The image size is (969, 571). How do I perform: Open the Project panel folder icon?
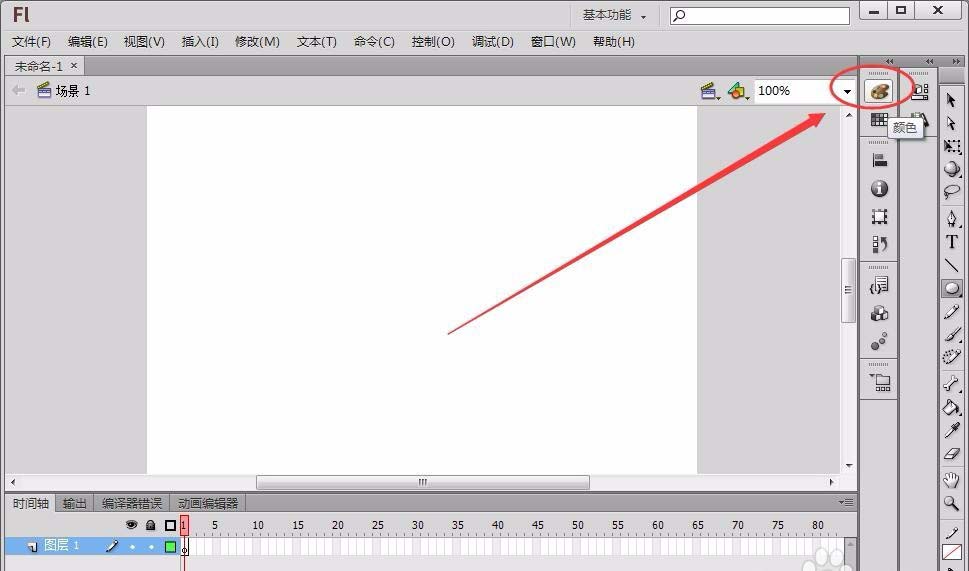880,383
